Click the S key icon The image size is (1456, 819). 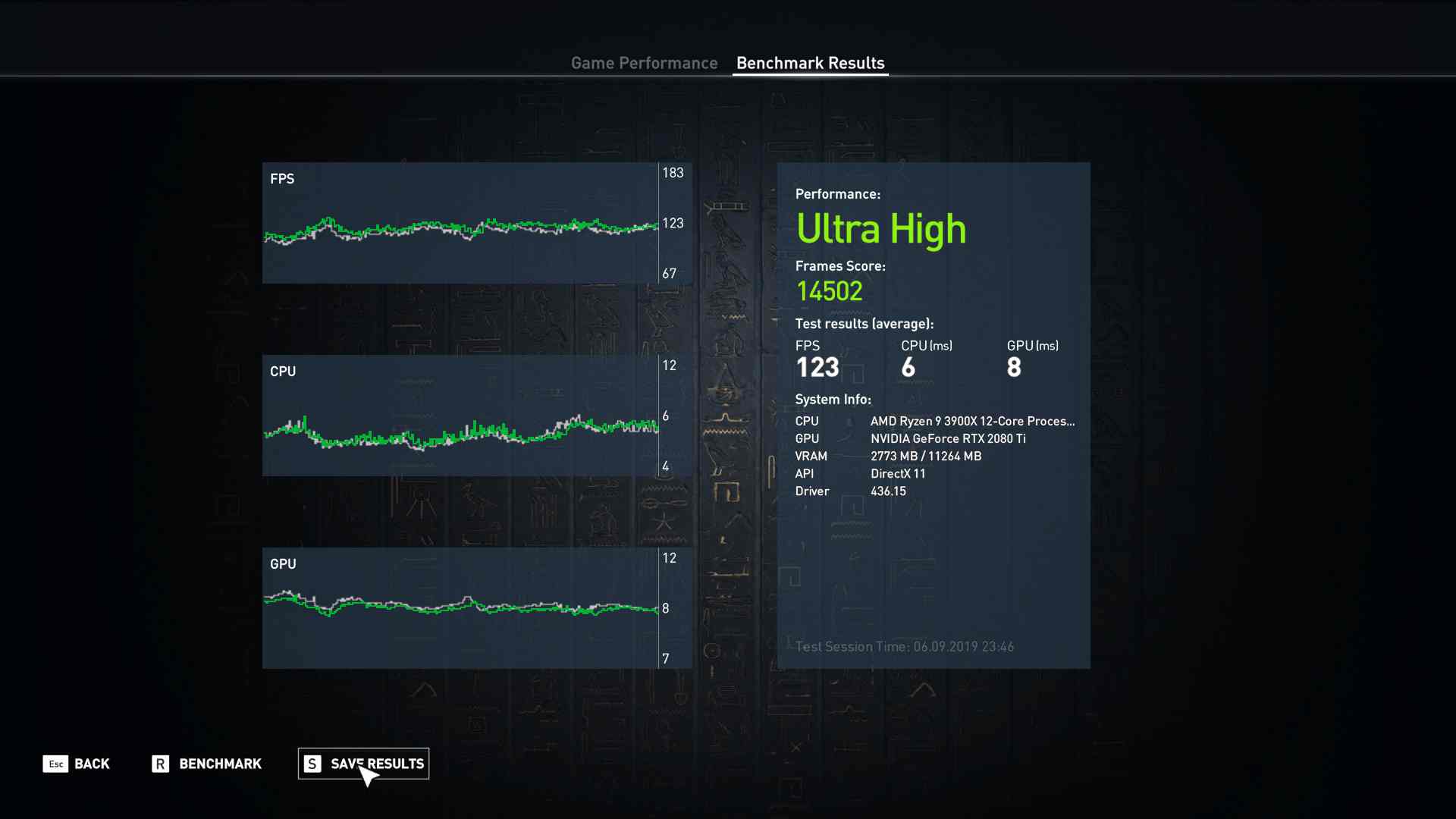[x=312, y=764]
